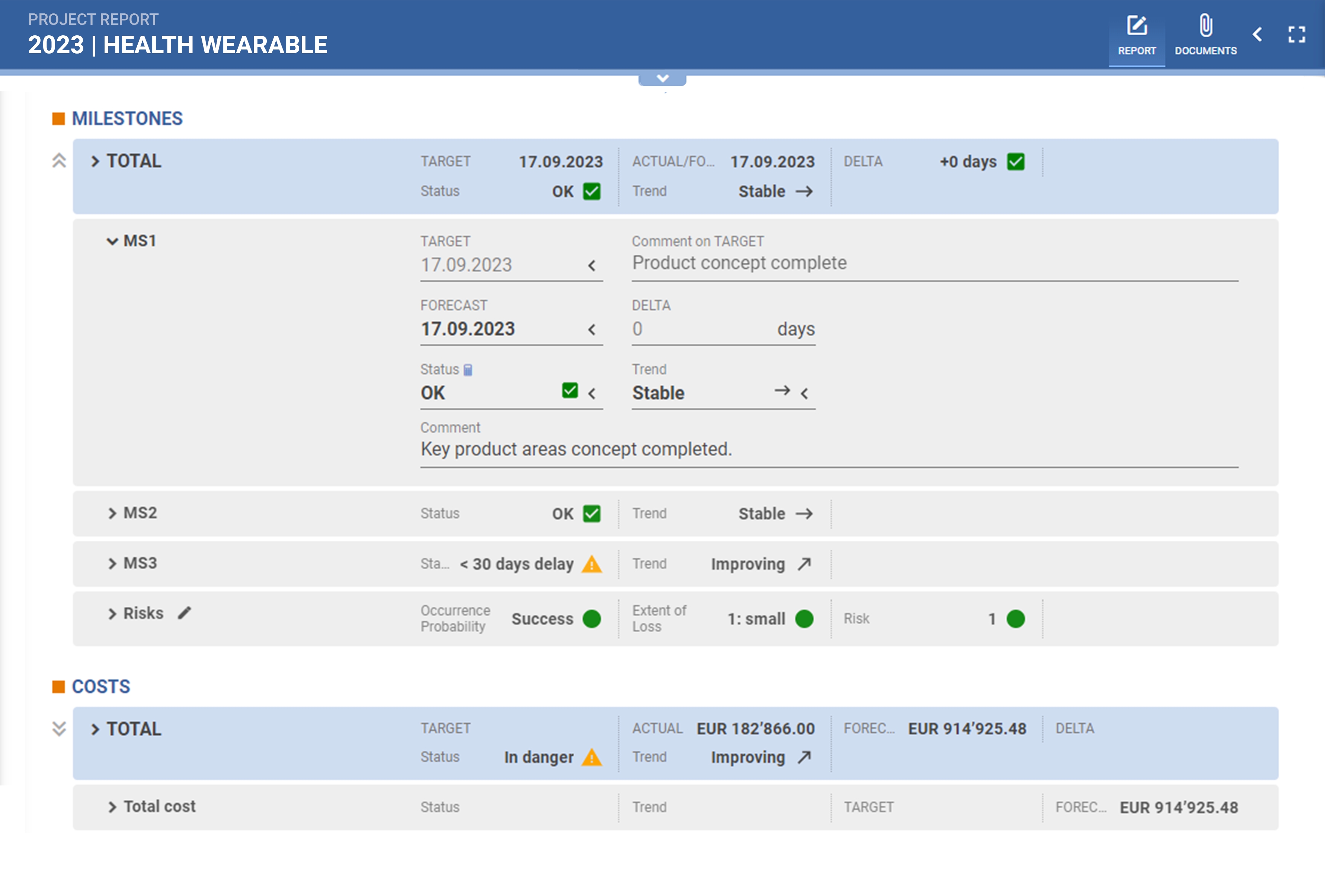Collapse all milestones with double-chevron up icon
The height and width of the screenshot is (896, 1325).
(x=59, y=161)
